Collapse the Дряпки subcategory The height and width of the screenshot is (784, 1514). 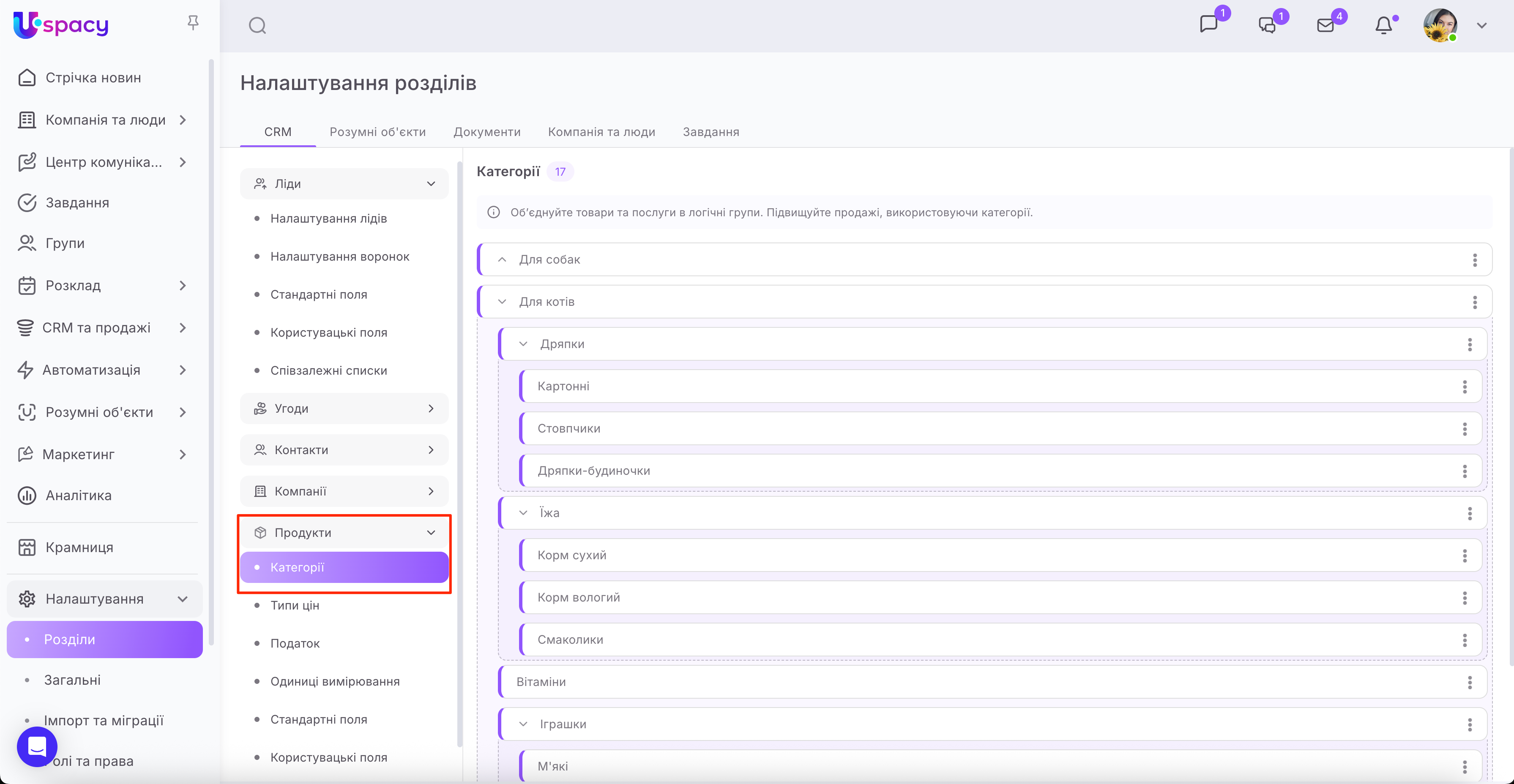[x=523, y=344]
